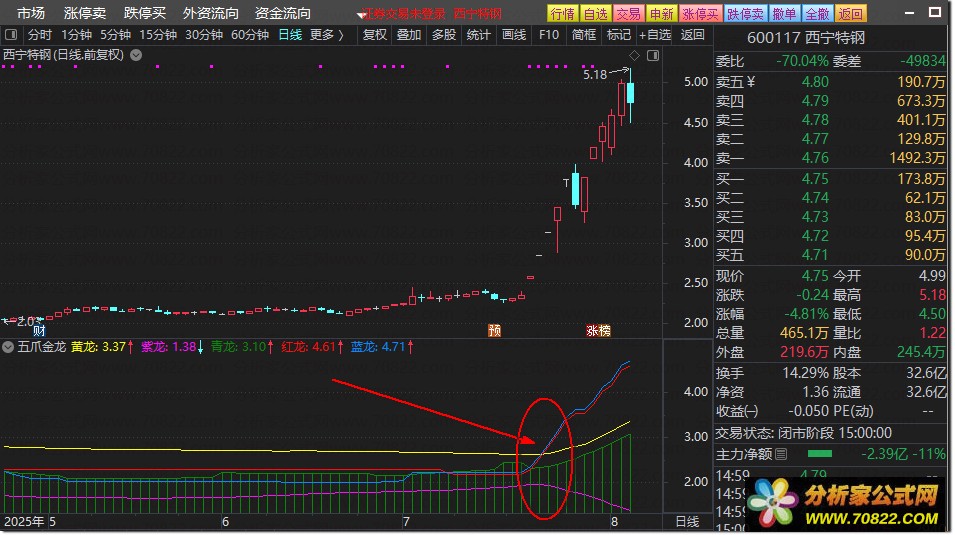Switch to the 5分钟 period
955x535 pixels.
click(x=116, y=35)
